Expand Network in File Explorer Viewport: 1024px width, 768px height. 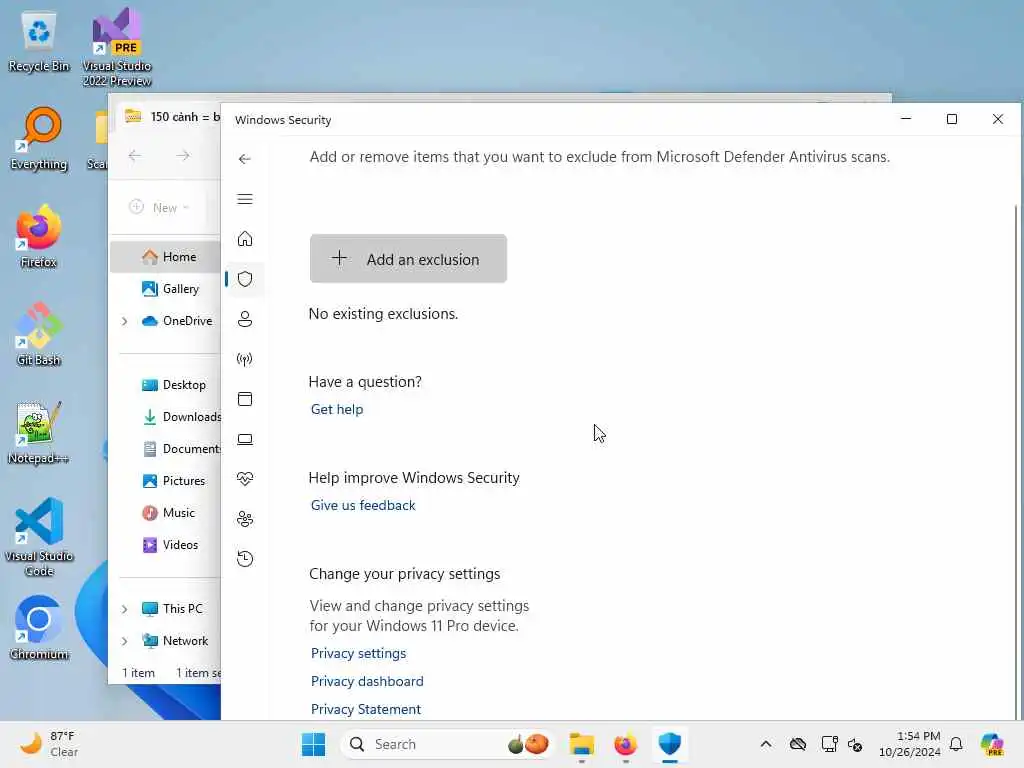[125, 641]
